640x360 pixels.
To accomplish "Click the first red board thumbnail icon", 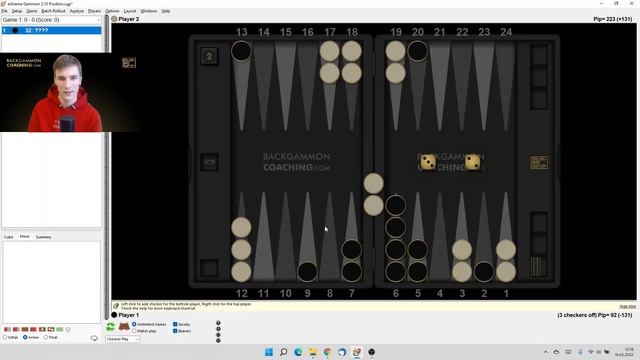I will pyautogui.click(x=7, y=329).
